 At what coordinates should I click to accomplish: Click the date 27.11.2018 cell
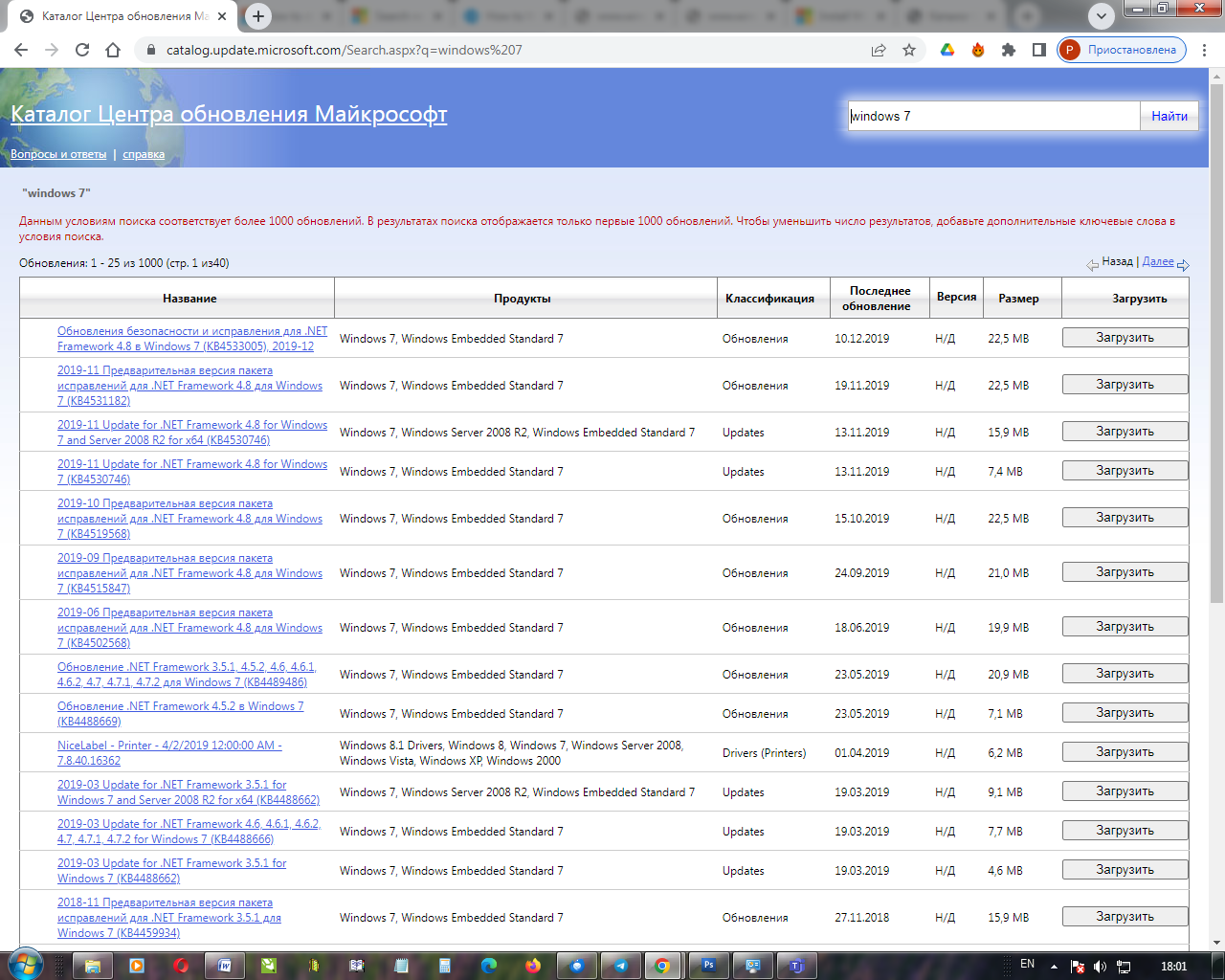[x=861, y=918]
